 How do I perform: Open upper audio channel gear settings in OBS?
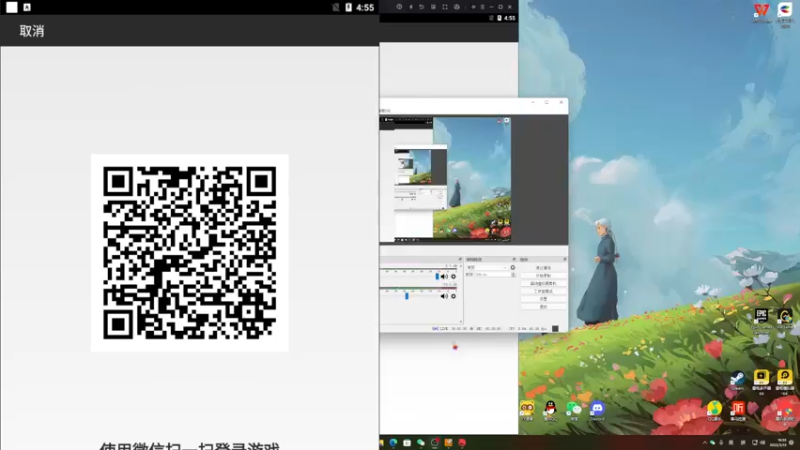pos(453,277)
